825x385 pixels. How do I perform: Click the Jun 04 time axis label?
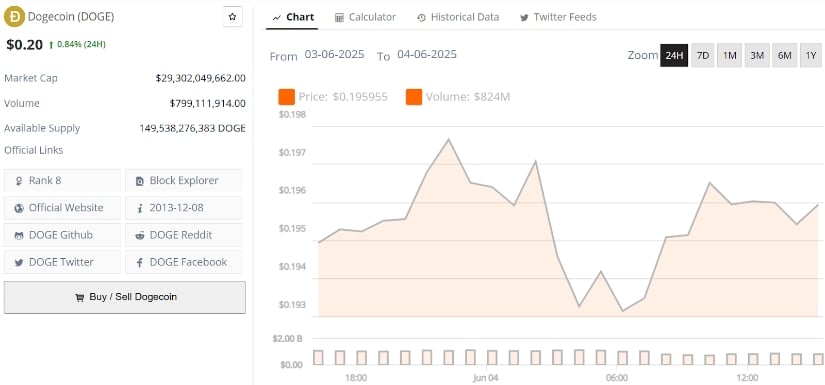coord(485,378)
